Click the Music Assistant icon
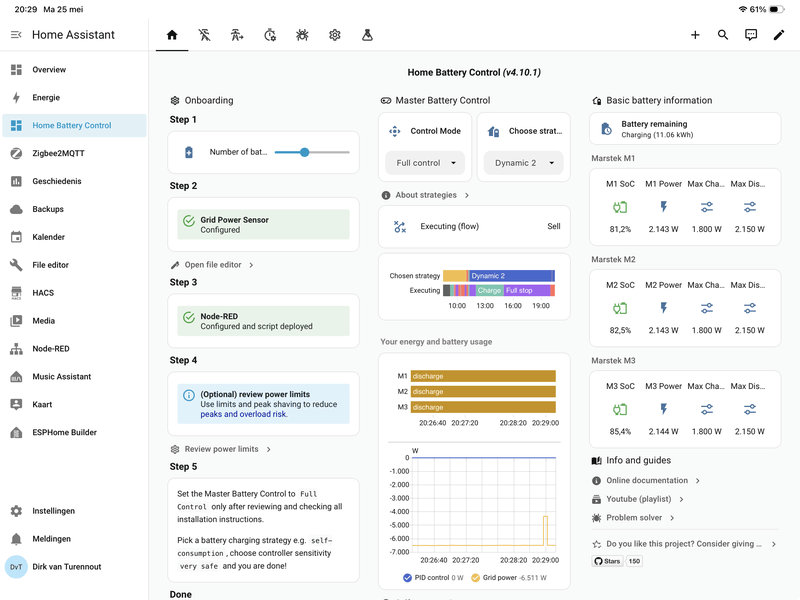The width and height of the screenshot is (800, 600). (x=16, y=377)
